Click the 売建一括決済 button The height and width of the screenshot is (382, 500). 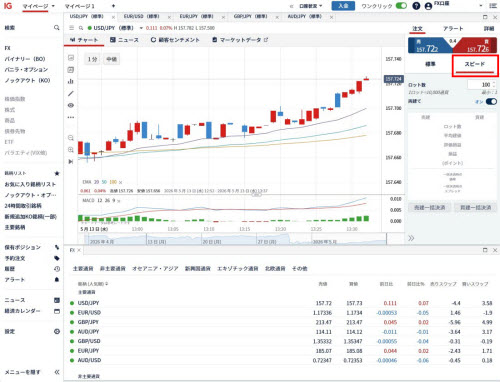pyautogui.click(x=429, y=208)
